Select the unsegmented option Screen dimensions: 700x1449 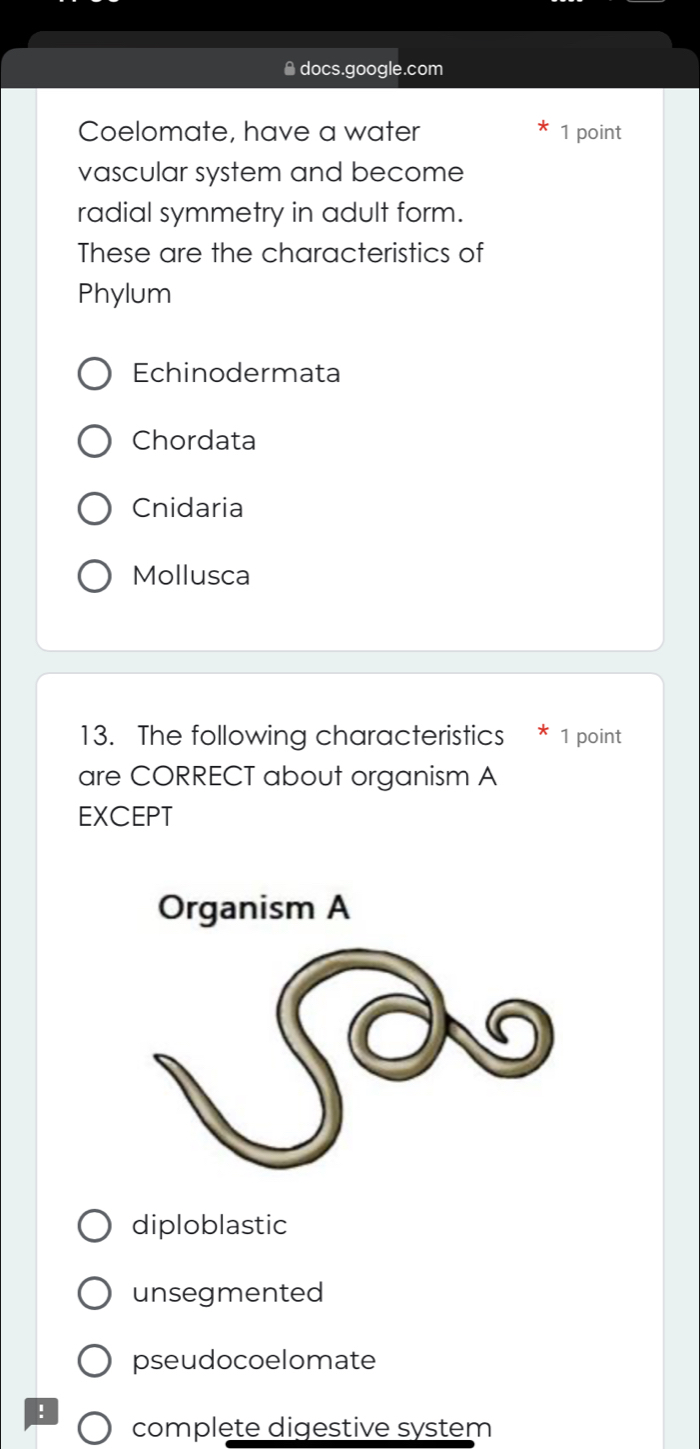click(95, 1294)
